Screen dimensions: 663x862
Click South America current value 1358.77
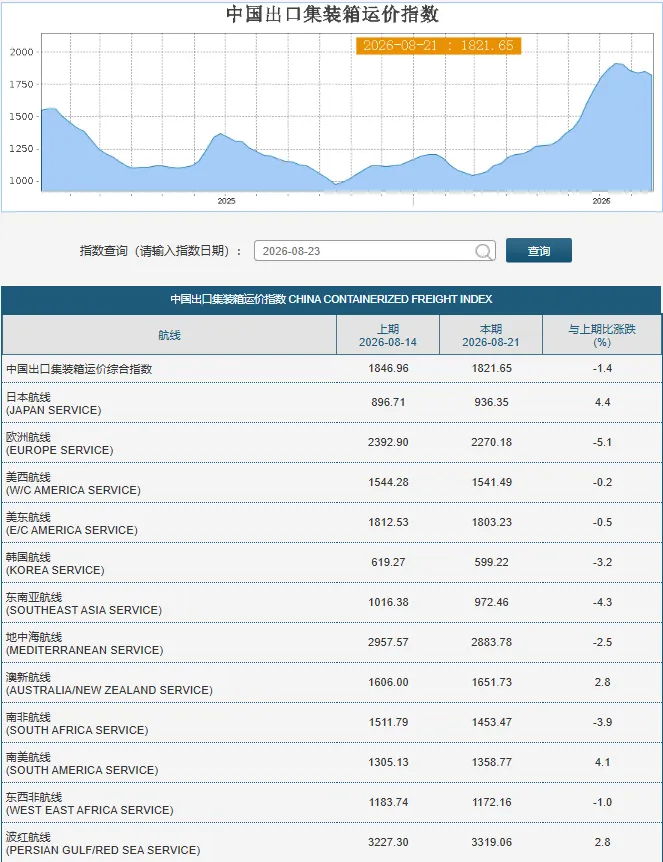[491, 762]
